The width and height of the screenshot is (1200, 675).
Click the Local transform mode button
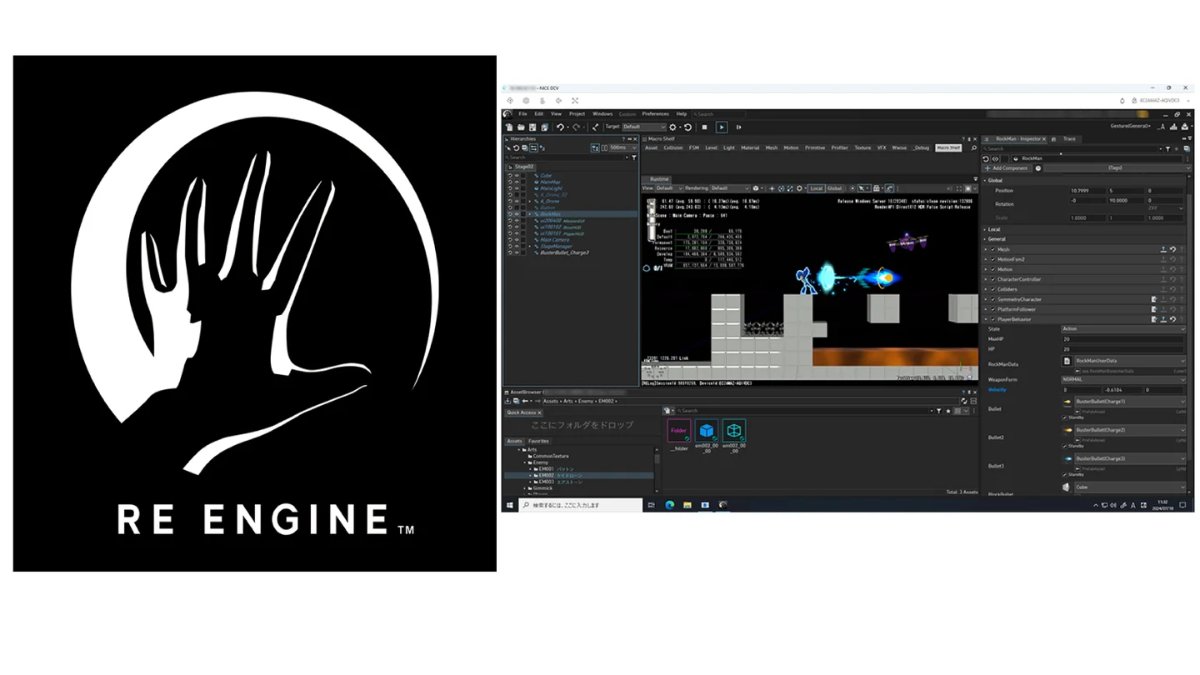pos(816,188)
